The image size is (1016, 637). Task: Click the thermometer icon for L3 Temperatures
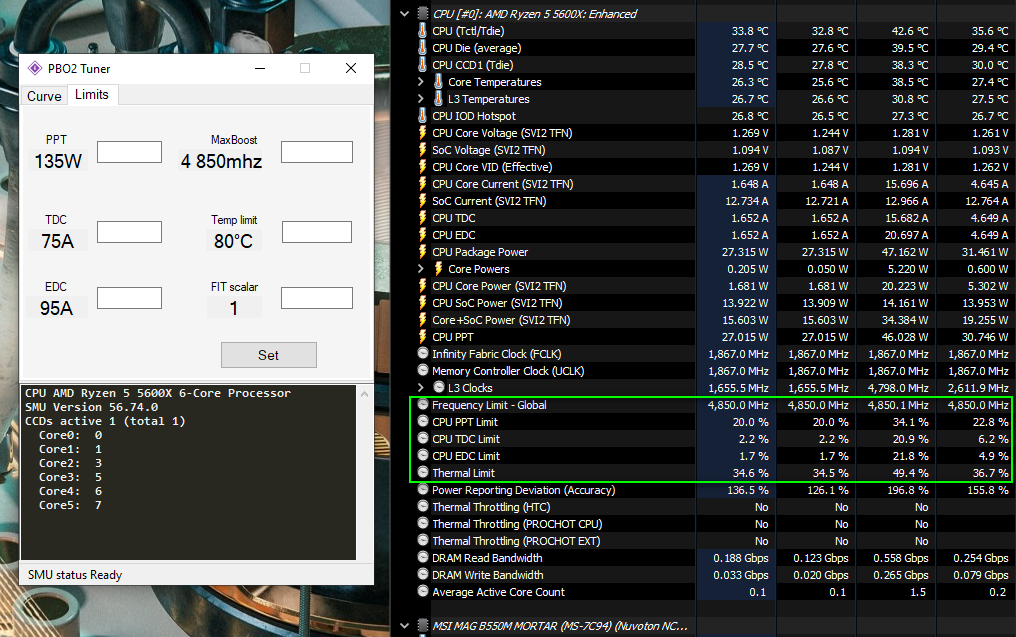[438, 98]
